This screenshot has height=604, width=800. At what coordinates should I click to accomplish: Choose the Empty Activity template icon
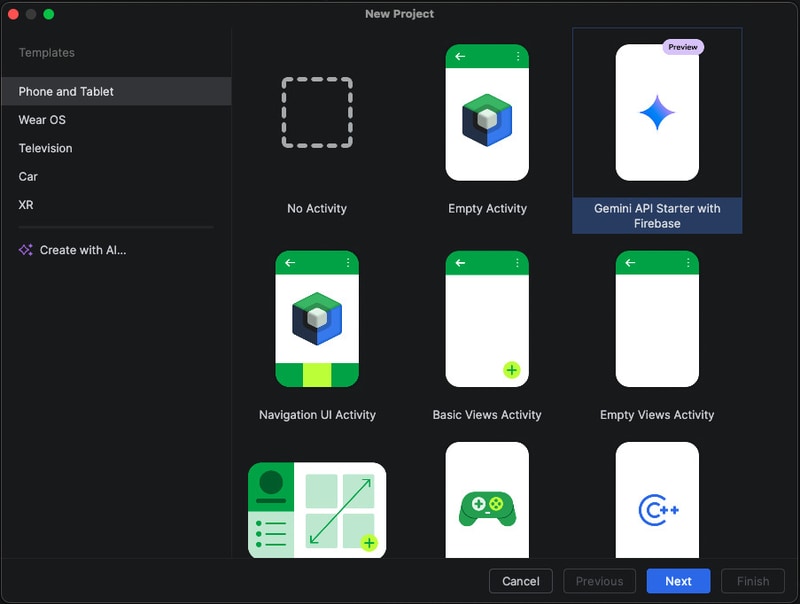point(487,113)
